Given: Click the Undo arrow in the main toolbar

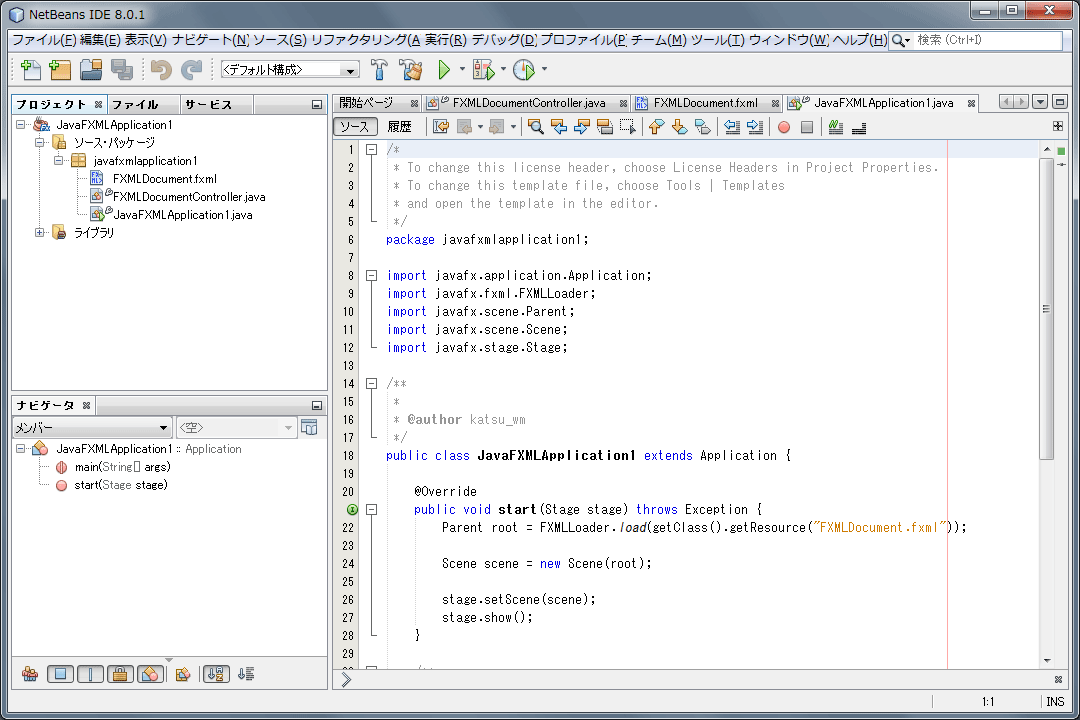Looking at the screenshot, I should [161, 70].
